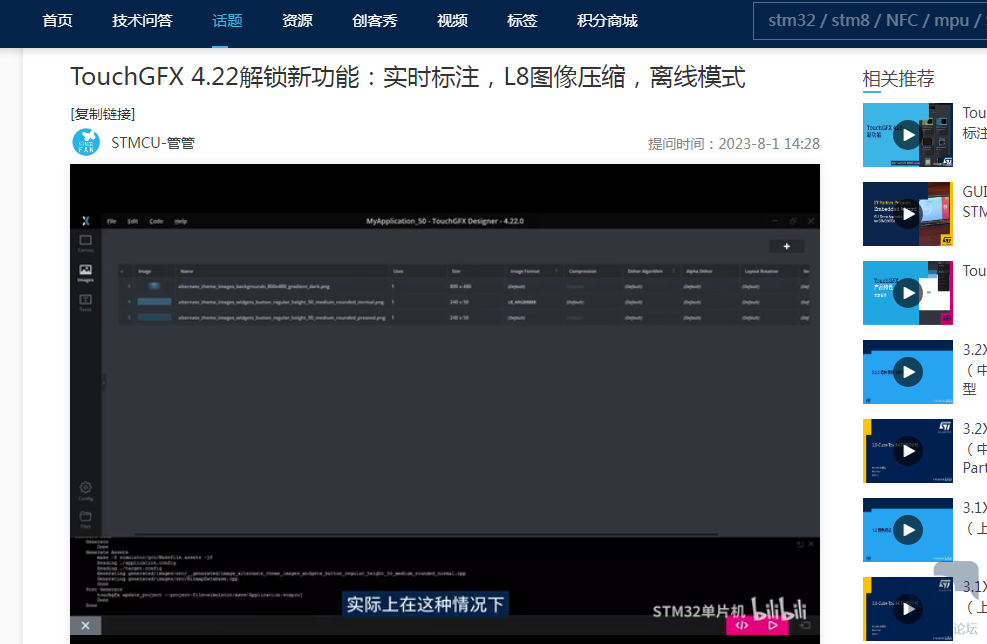
Task: Click the [复制链接] copy link
Action: pos(103,114)
